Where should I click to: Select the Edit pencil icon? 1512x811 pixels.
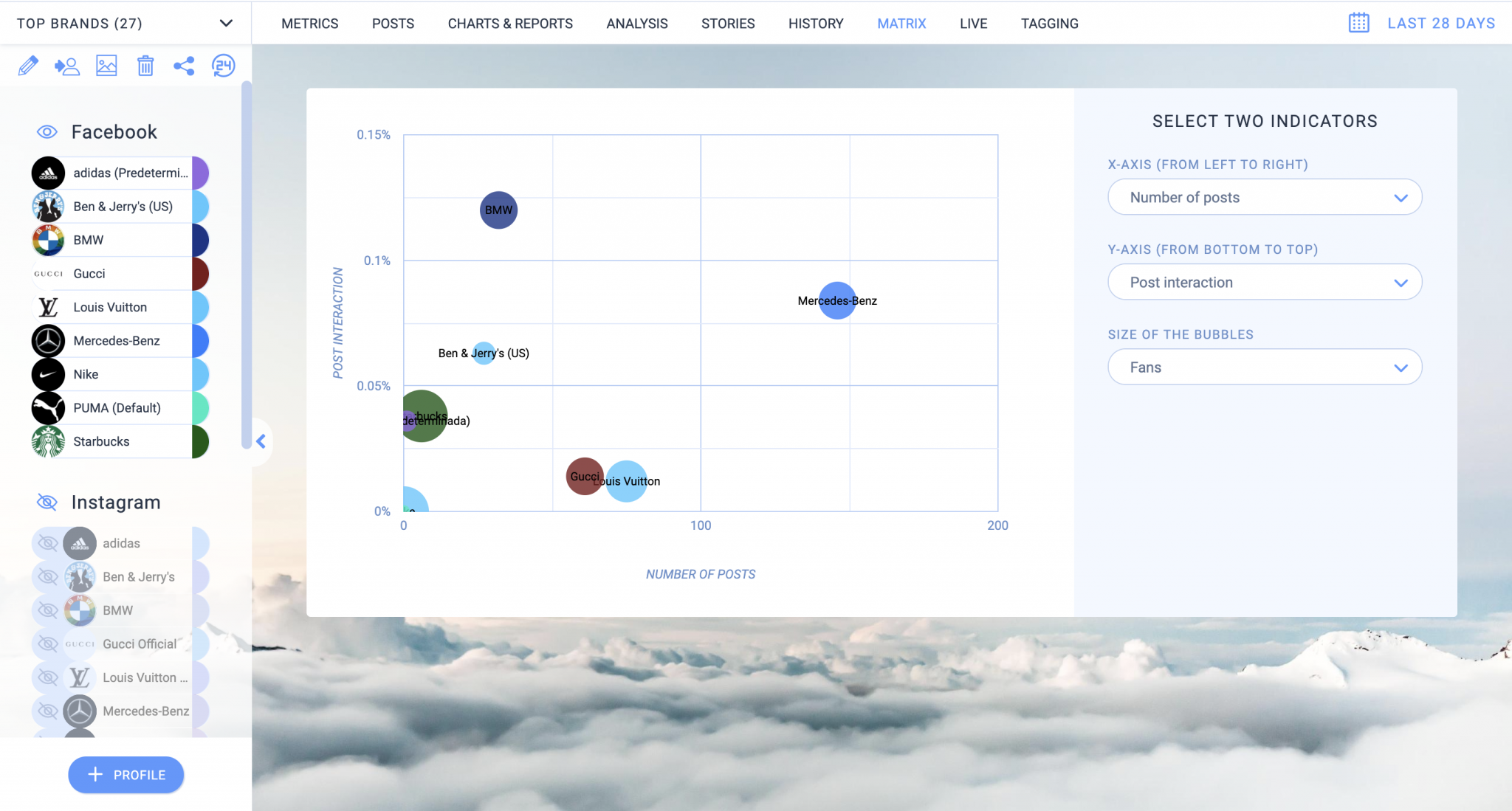[x=28, y=66]
